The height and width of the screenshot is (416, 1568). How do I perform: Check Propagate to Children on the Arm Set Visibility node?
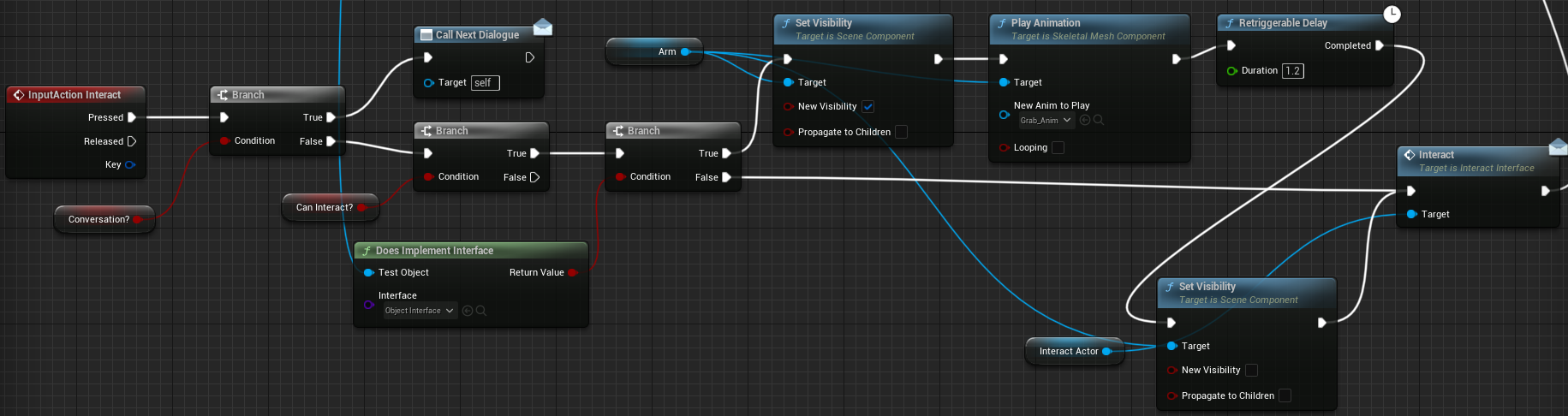[x=901, y=132]
